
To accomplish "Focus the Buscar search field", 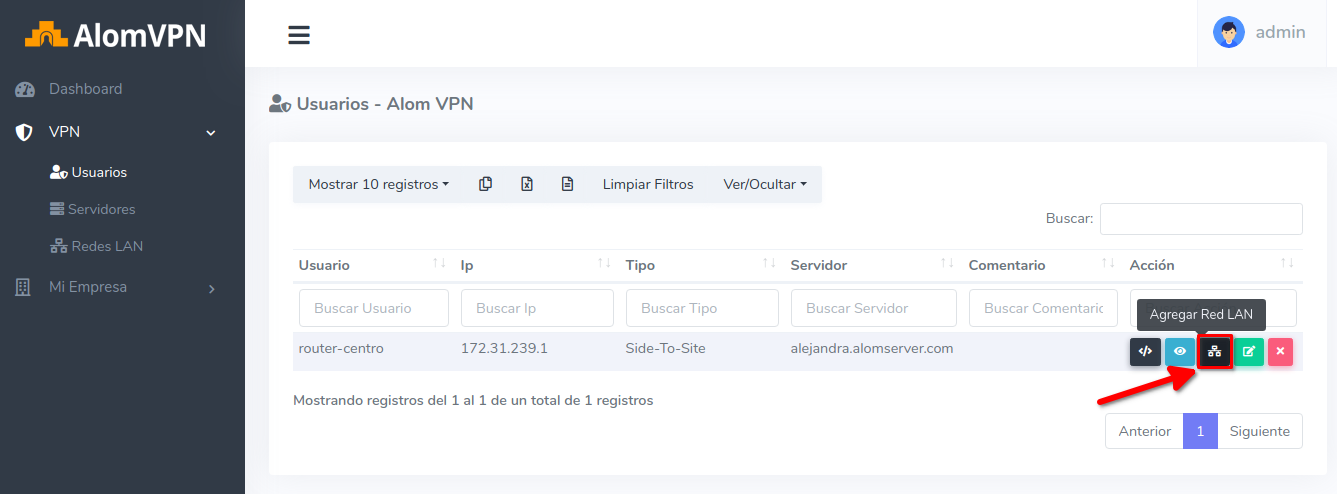I will pos(1201,218).
